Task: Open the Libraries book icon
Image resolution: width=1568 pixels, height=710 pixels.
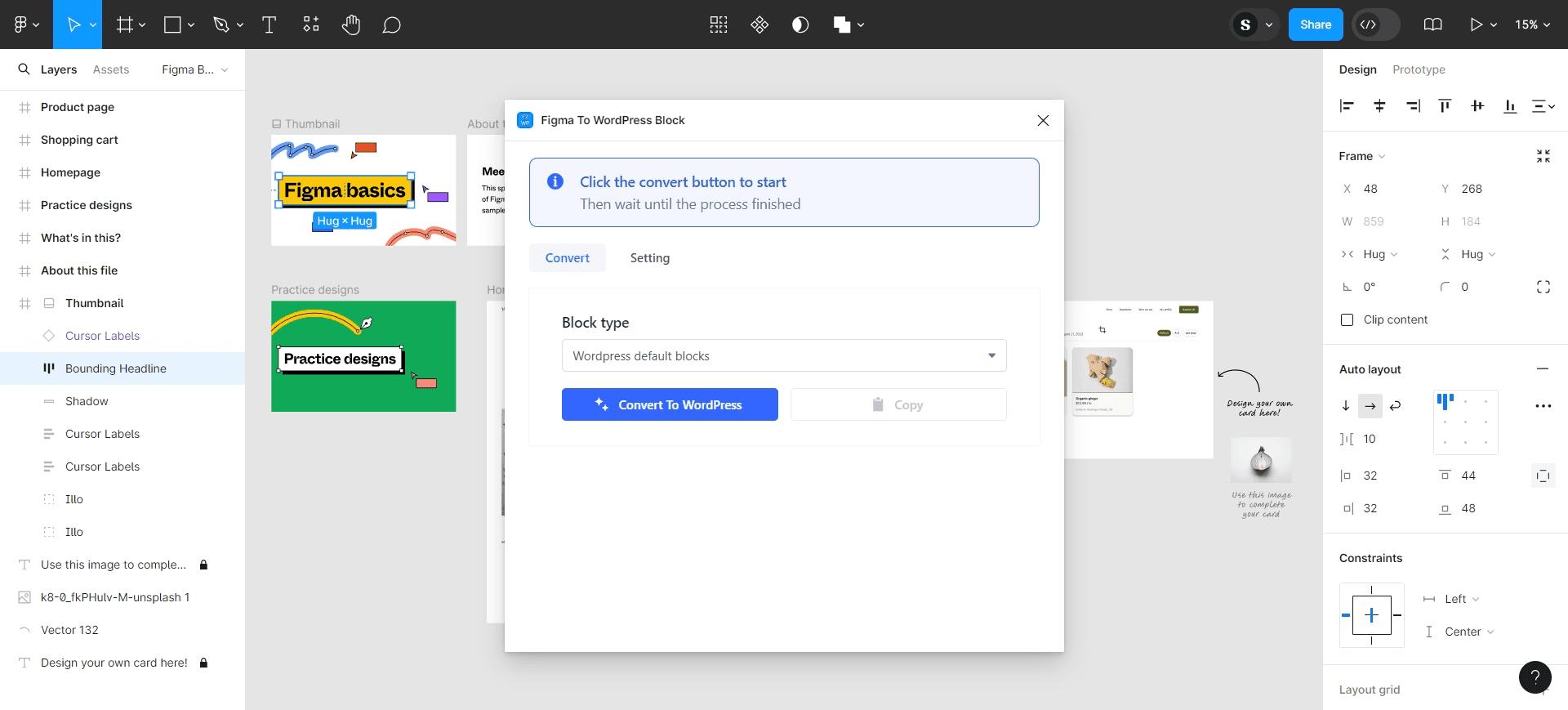Action: pos(1432,25)
